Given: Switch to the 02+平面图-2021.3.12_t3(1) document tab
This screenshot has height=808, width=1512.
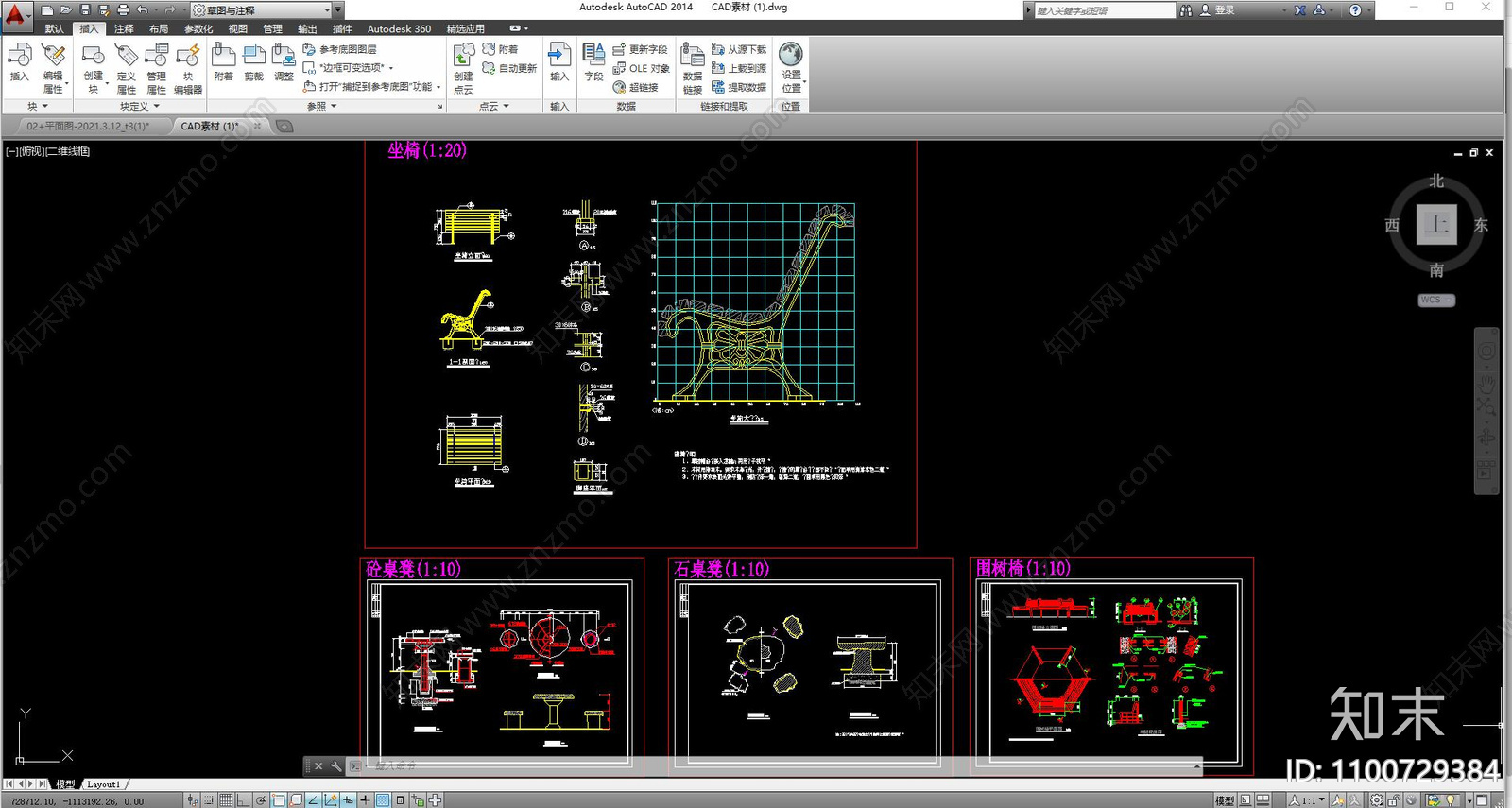Looking at the screenshot, I should 87,126.
